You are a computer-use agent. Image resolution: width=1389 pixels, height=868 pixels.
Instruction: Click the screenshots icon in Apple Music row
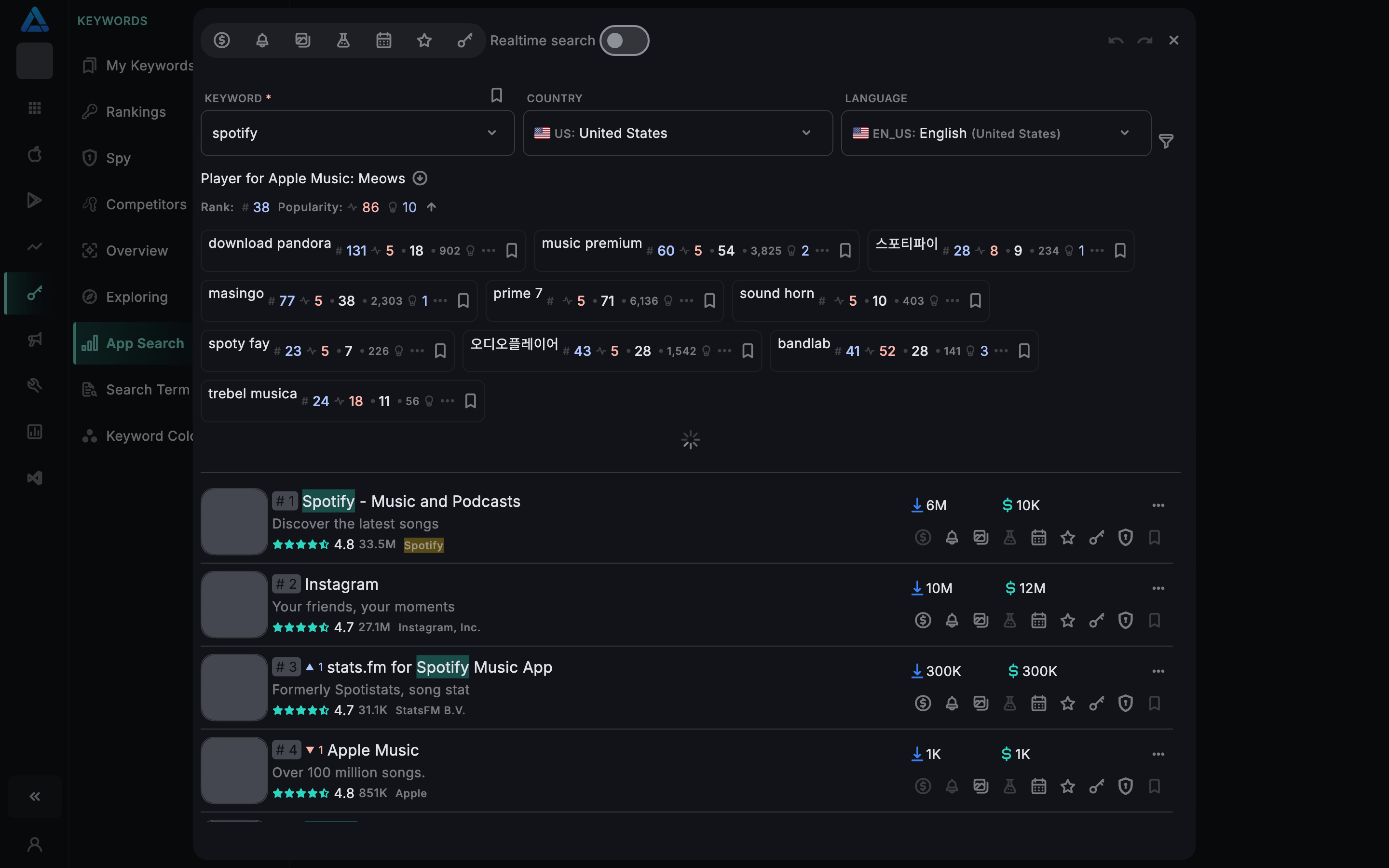[980, 787]
